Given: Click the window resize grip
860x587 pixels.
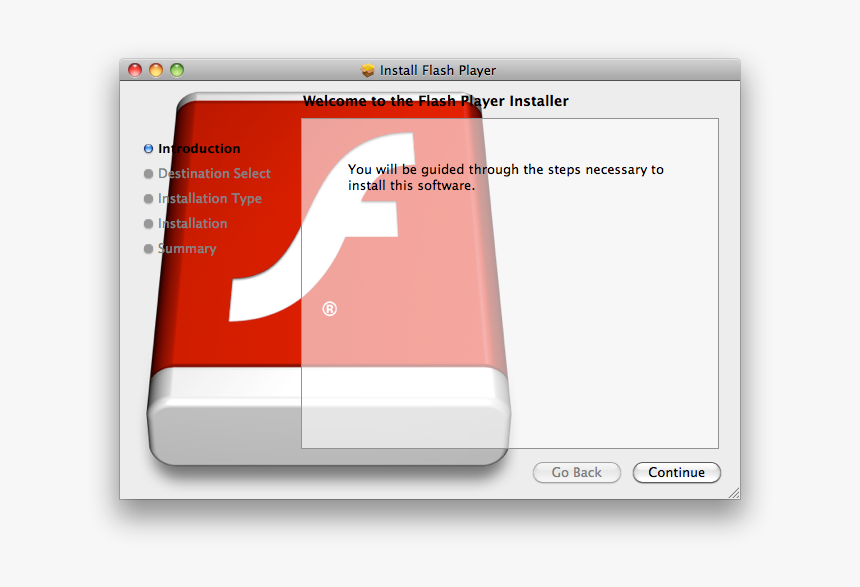Looking at the screenshot, I should (x=734, y=492).
